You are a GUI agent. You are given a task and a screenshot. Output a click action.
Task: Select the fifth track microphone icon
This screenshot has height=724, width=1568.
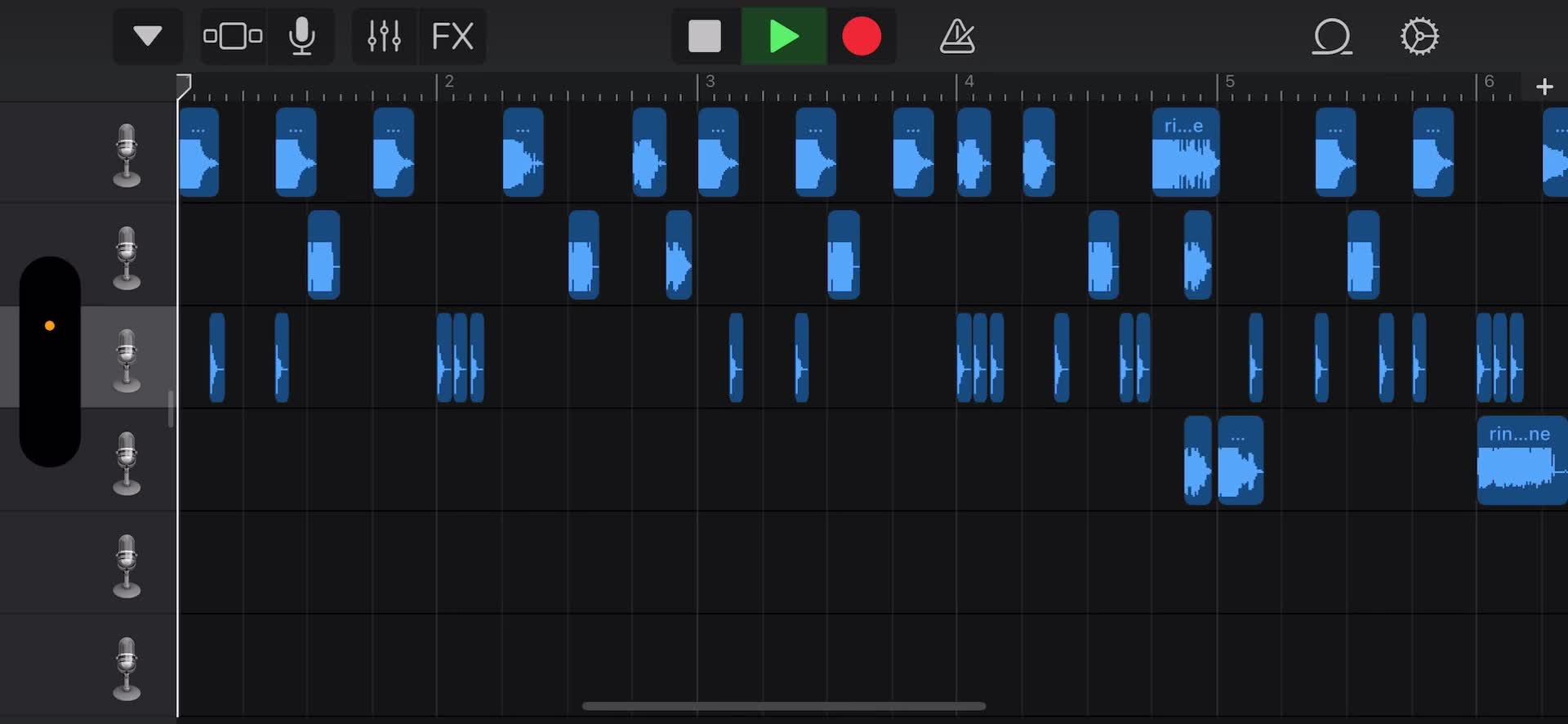pyautogui.click(x=127, y=566)
